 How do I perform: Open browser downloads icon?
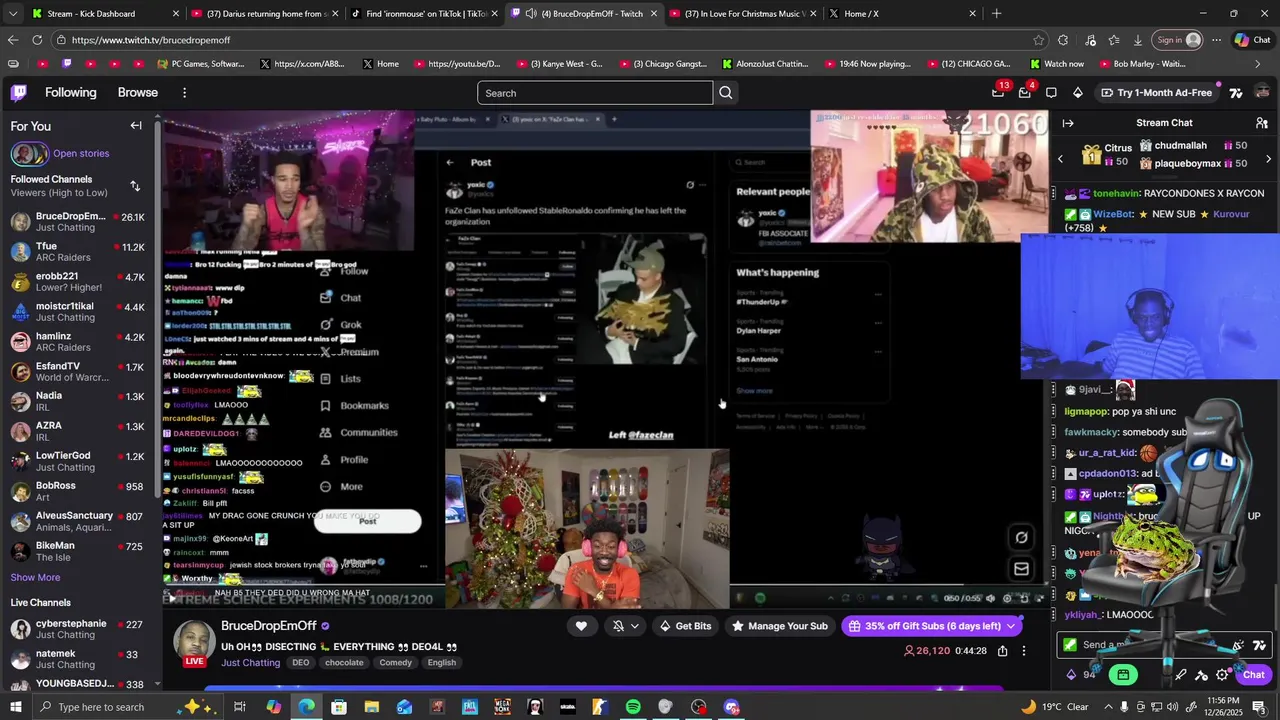(x=1138, y=40)
